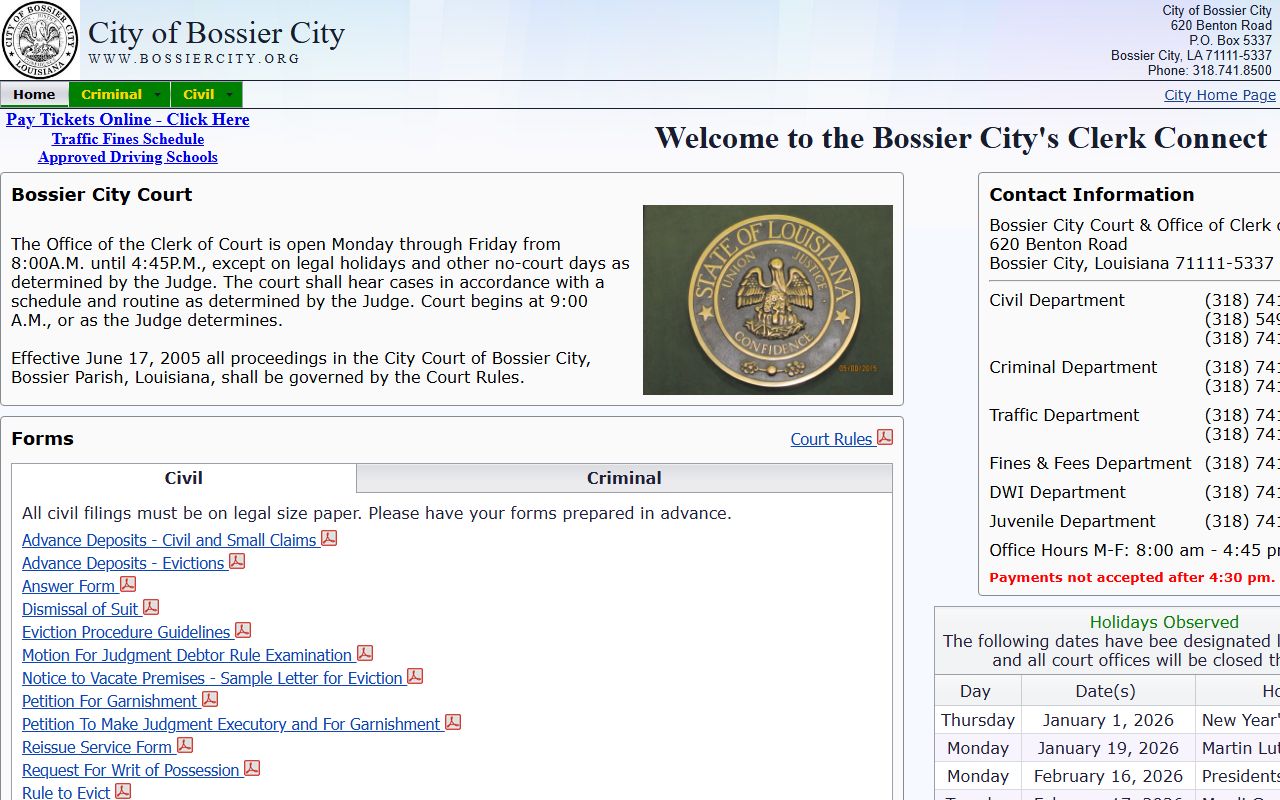Click PDF icon next to Petition For Garnishment
The image size is (1280, 800).
tap(210, 699)
